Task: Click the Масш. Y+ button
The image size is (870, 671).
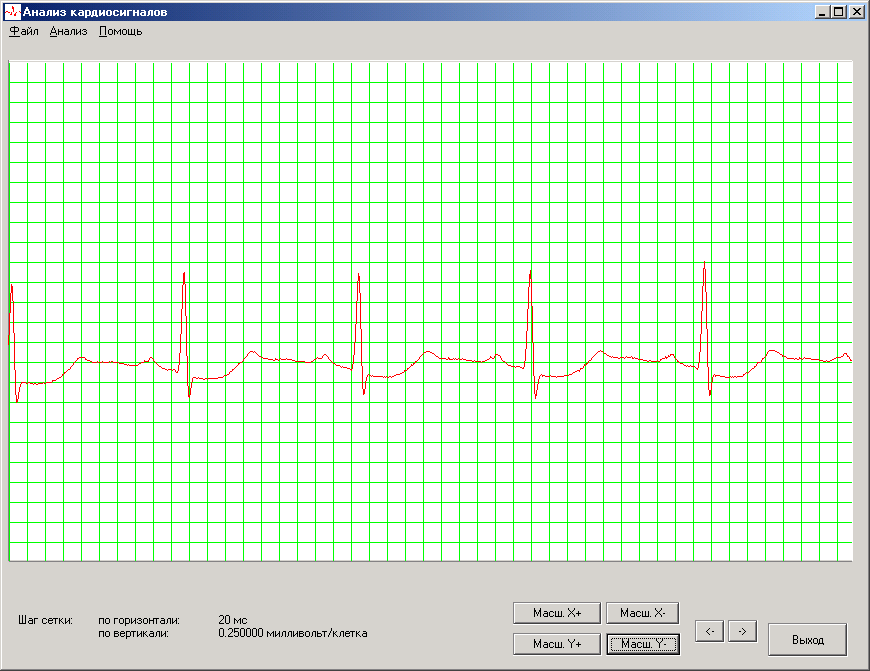Action: click(557, 644)
